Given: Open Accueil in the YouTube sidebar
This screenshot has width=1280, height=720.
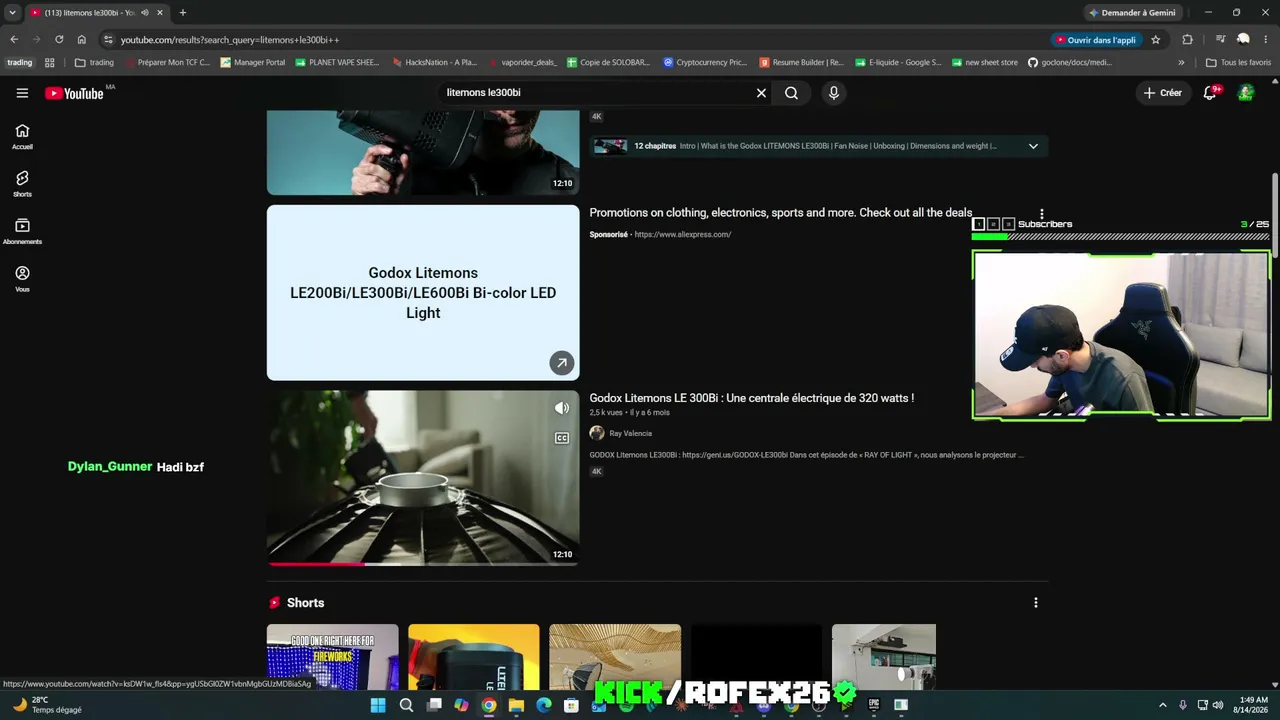Looking at the screenshot, I should tap(22, 136).
